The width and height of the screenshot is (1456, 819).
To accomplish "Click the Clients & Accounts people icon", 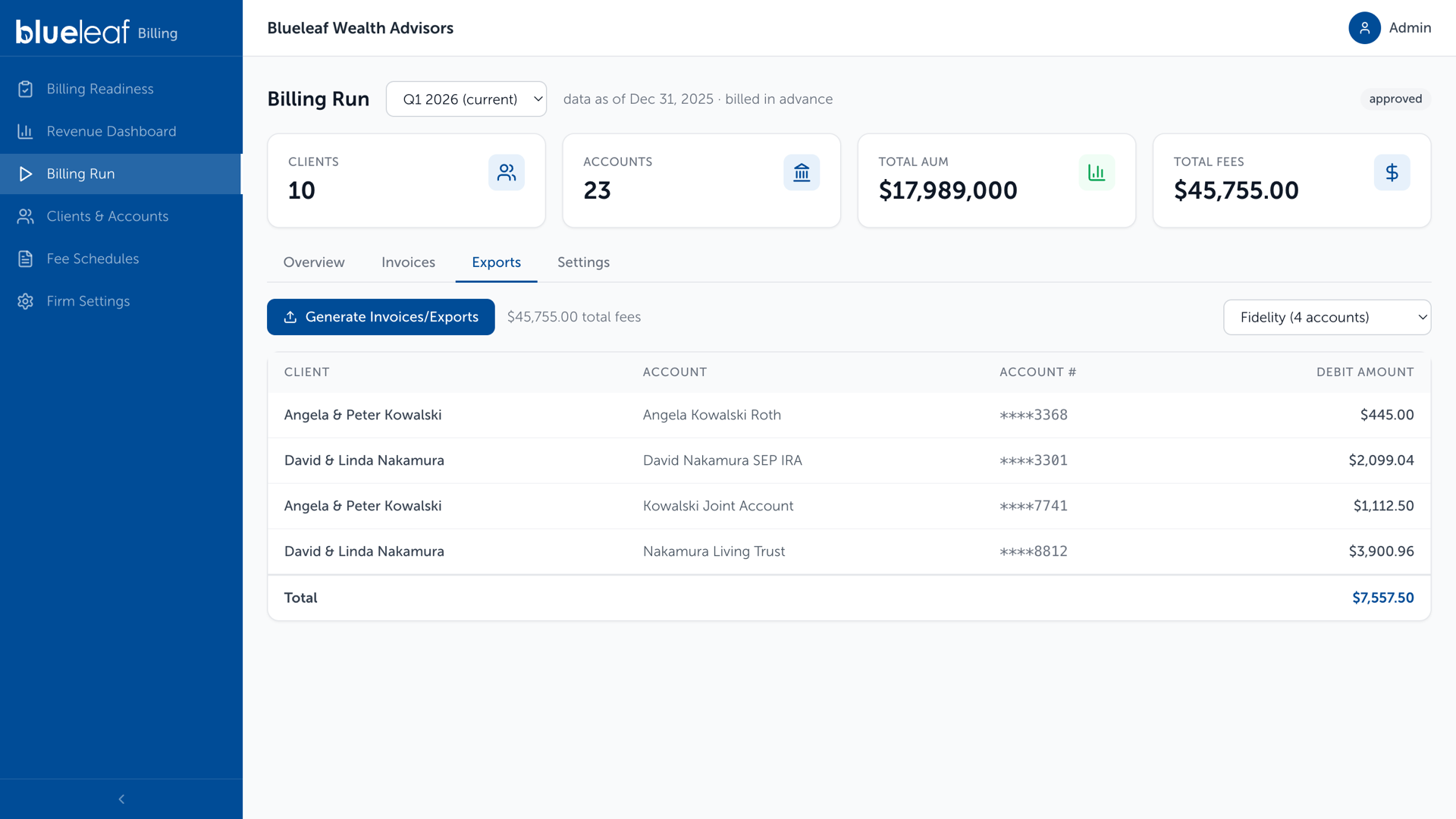I will pyautogui.click(x=25, y=216).
